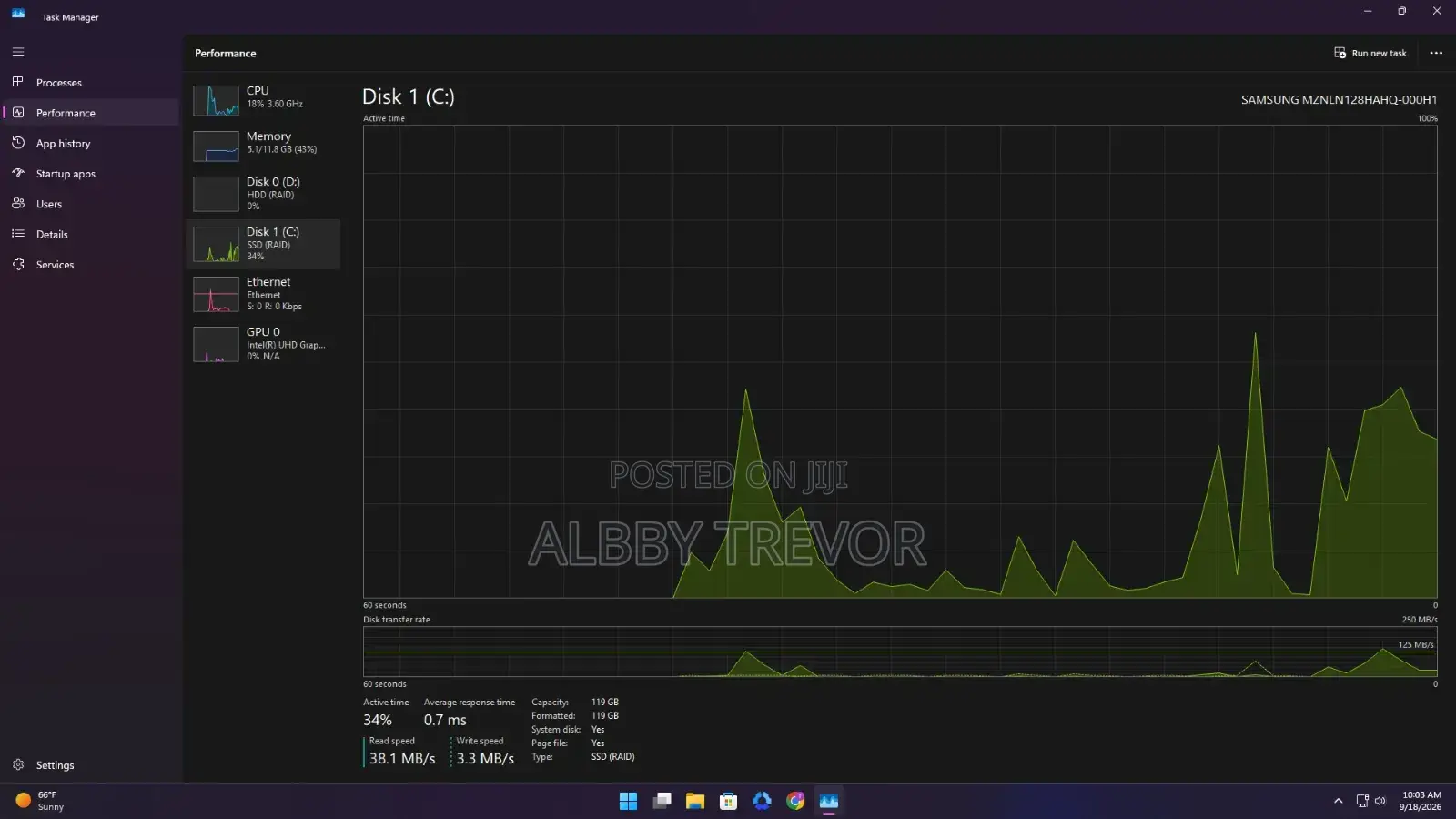Select the CPU performance graph thumbnail
This screenshot has height=819, width=1456.
[x=216, y=100]
